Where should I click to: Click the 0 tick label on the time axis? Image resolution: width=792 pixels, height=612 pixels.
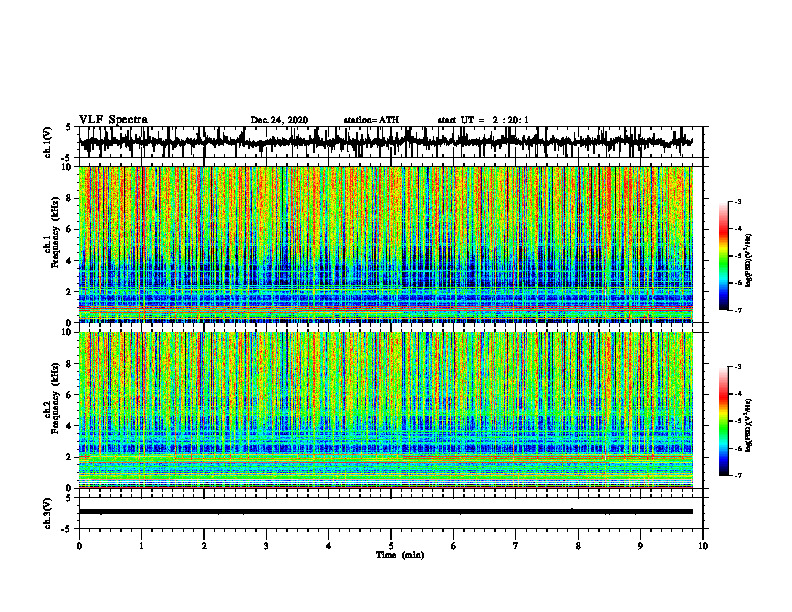(x=79, y=546)
